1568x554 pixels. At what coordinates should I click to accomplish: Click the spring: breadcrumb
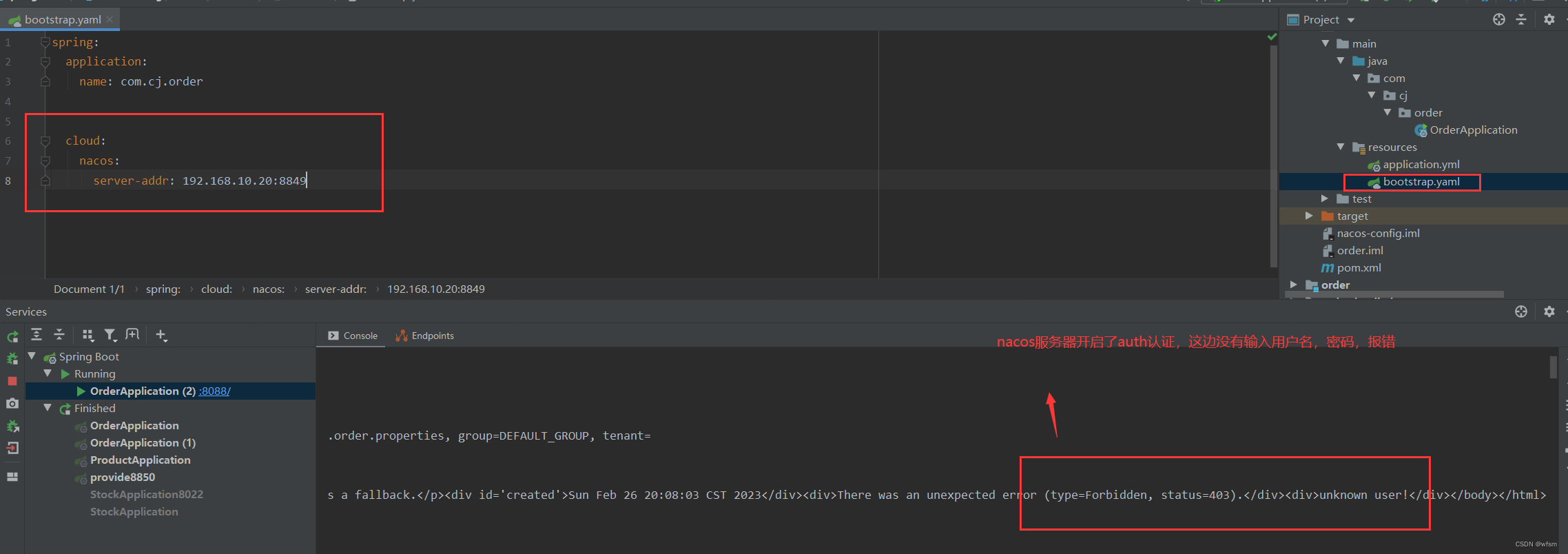(163, 289)
